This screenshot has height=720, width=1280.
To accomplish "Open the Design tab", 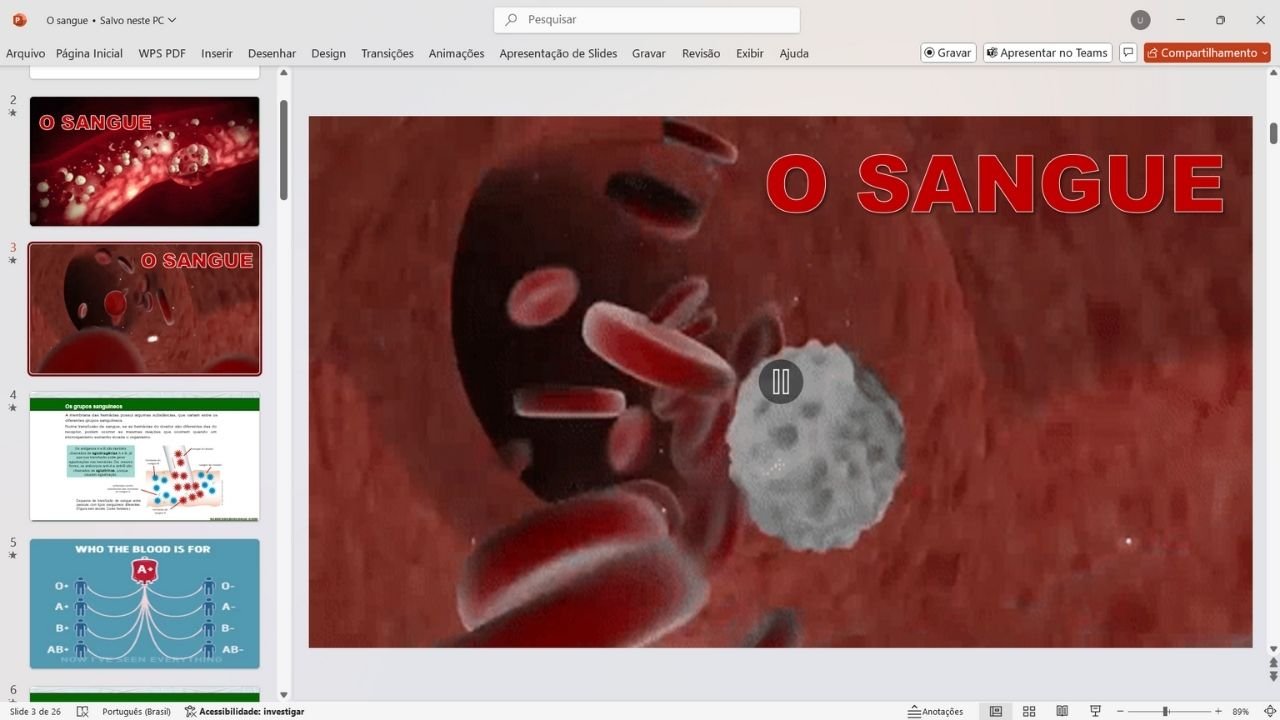I will point(328,53).
